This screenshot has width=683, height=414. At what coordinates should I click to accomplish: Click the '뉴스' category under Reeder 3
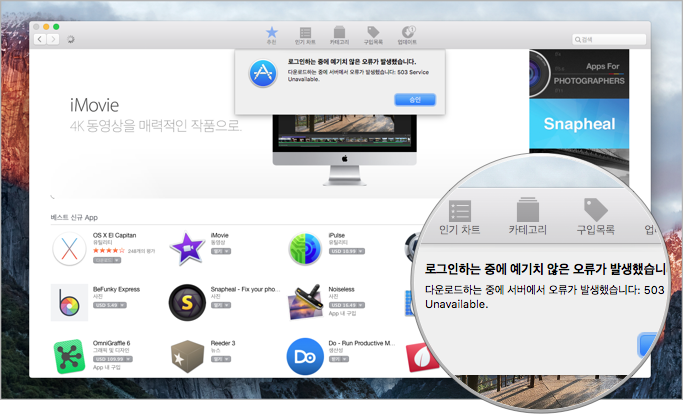216,350
